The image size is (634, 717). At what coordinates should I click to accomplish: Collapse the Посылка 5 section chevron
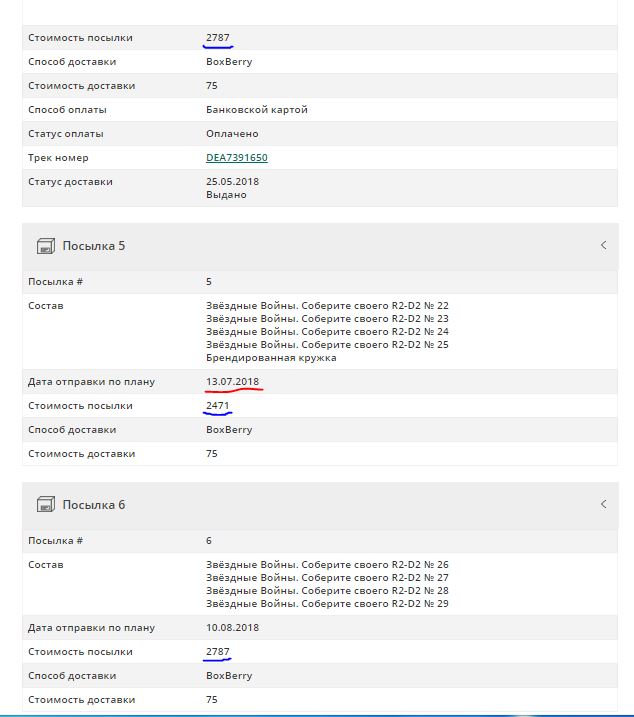[x=603, y=246]
